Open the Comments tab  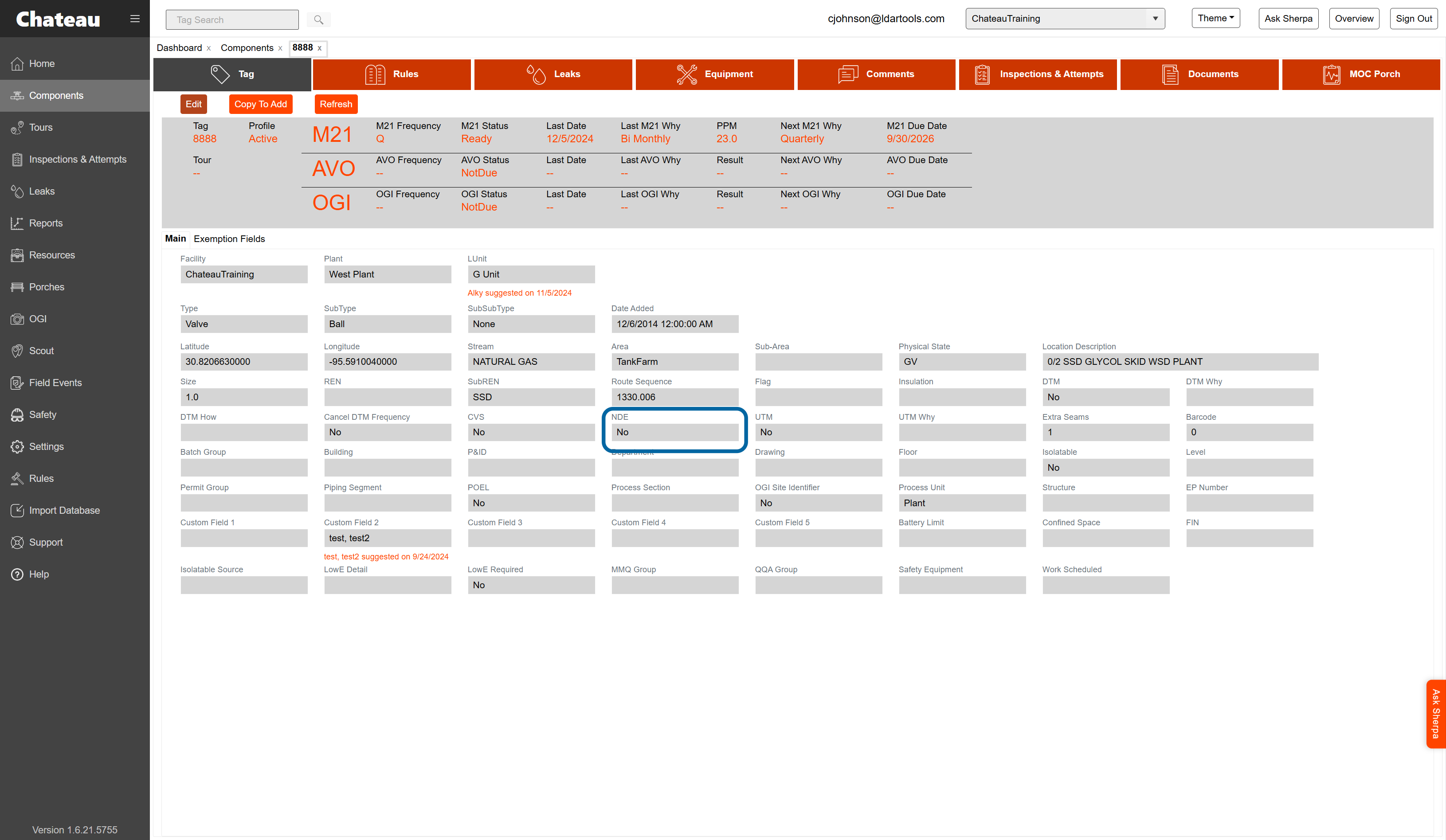click(x=876, y=74)
